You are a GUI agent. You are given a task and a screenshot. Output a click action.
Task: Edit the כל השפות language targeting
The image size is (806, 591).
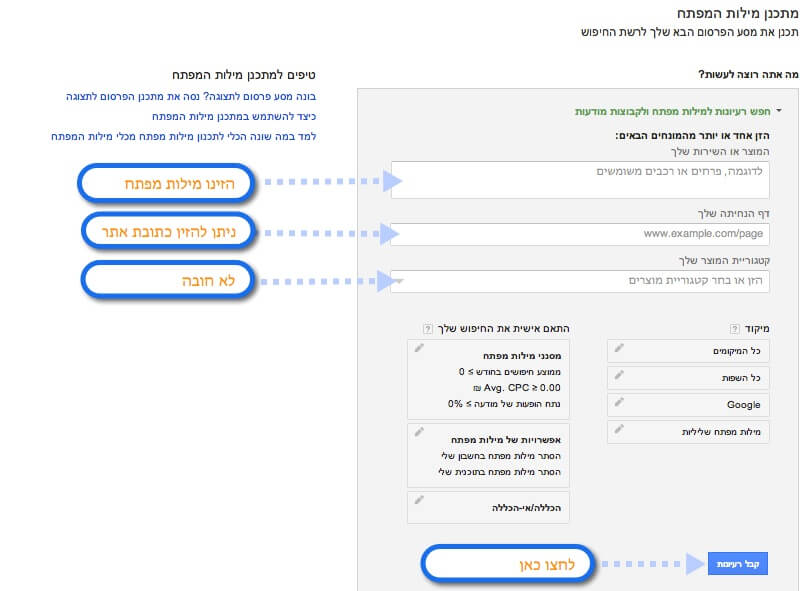619,375
